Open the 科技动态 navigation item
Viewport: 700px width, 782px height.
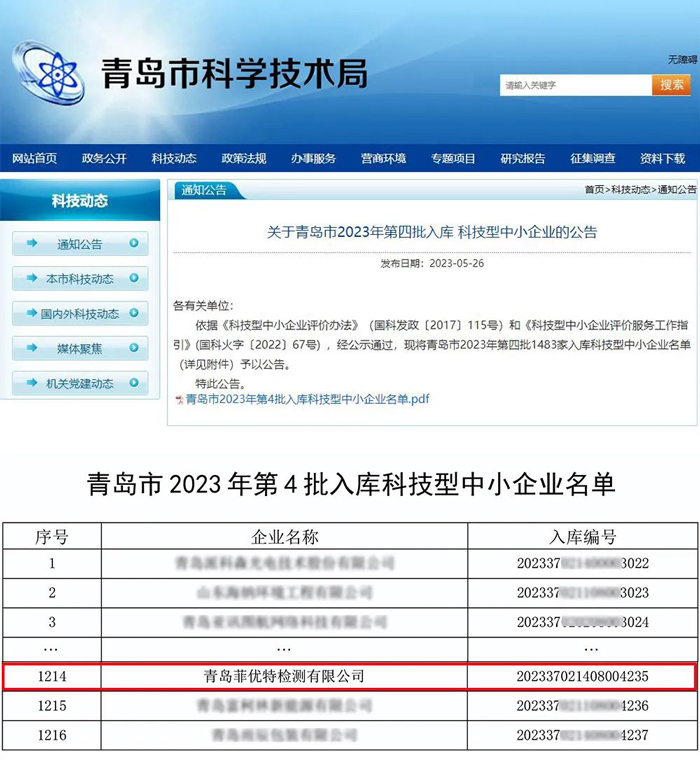click(174, 159)
